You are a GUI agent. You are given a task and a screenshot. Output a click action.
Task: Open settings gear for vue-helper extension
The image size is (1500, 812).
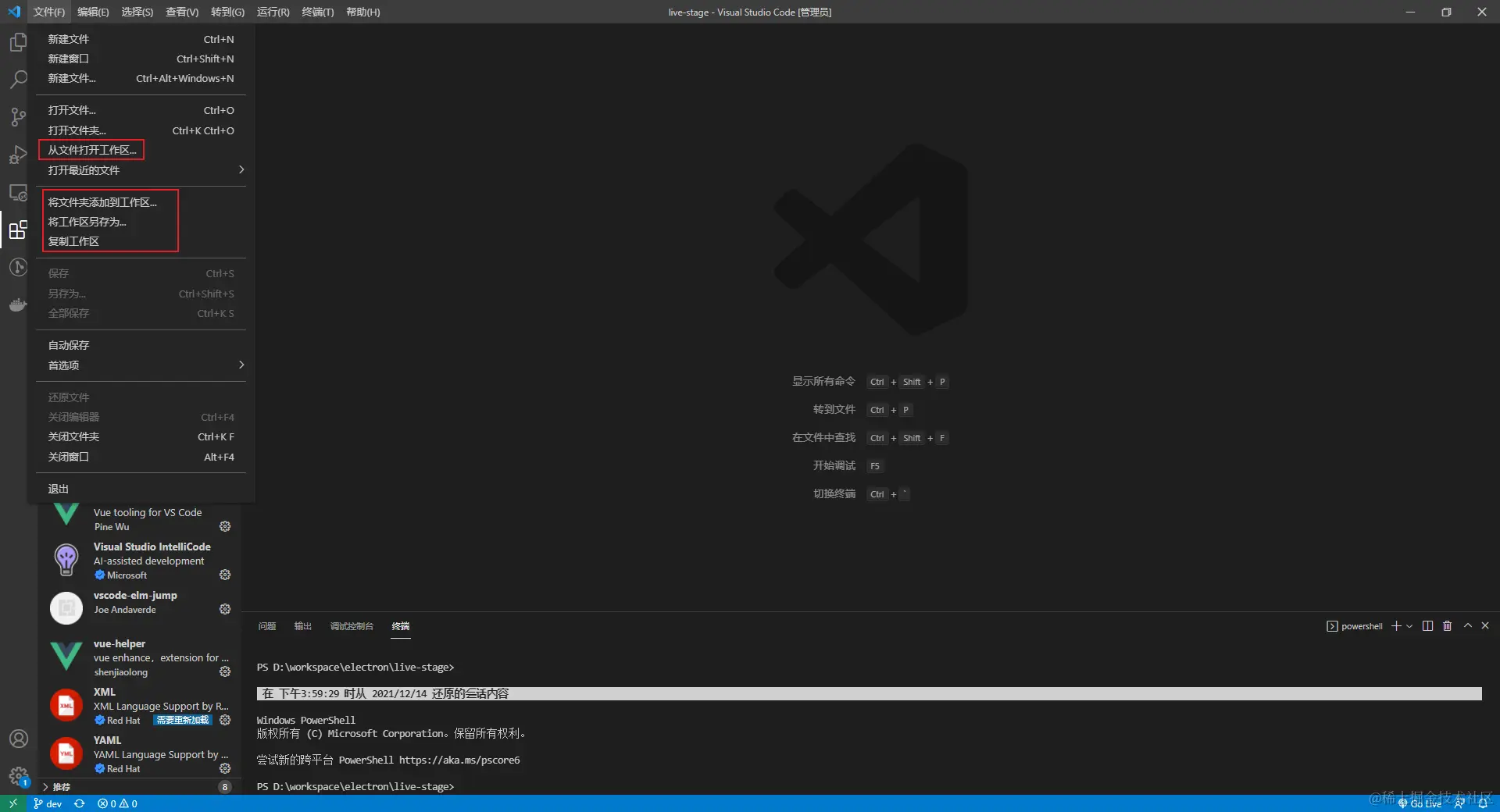coord(225,671)
